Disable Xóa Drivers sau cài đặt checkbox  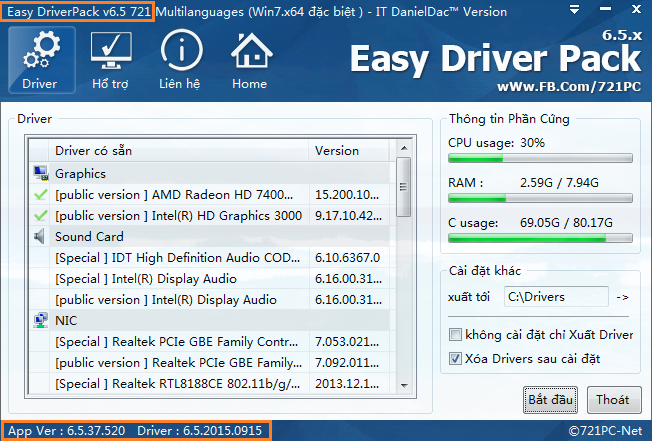pyautogui.click(x=455, y=358)
